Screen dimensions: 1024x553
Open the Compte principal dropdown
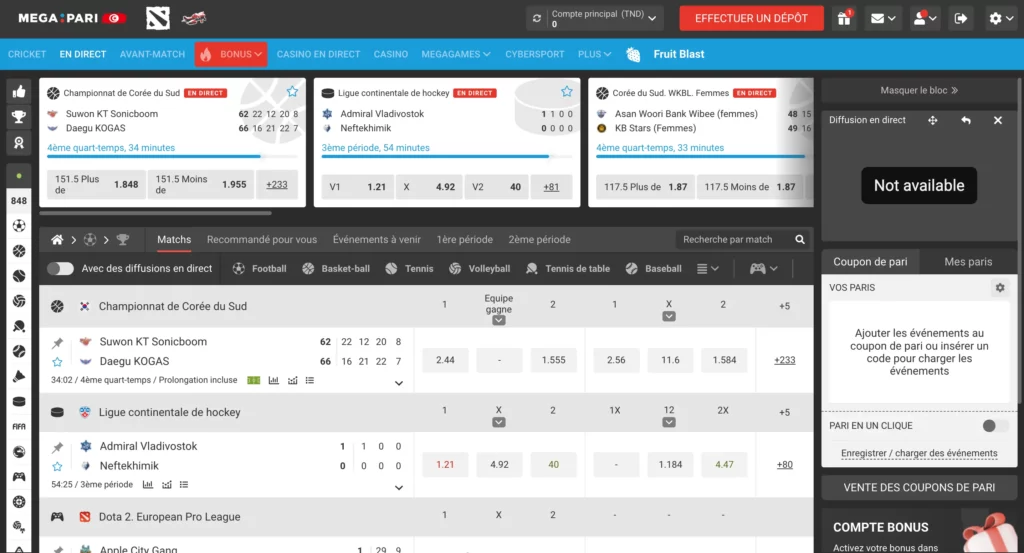(x=595, y=18)
